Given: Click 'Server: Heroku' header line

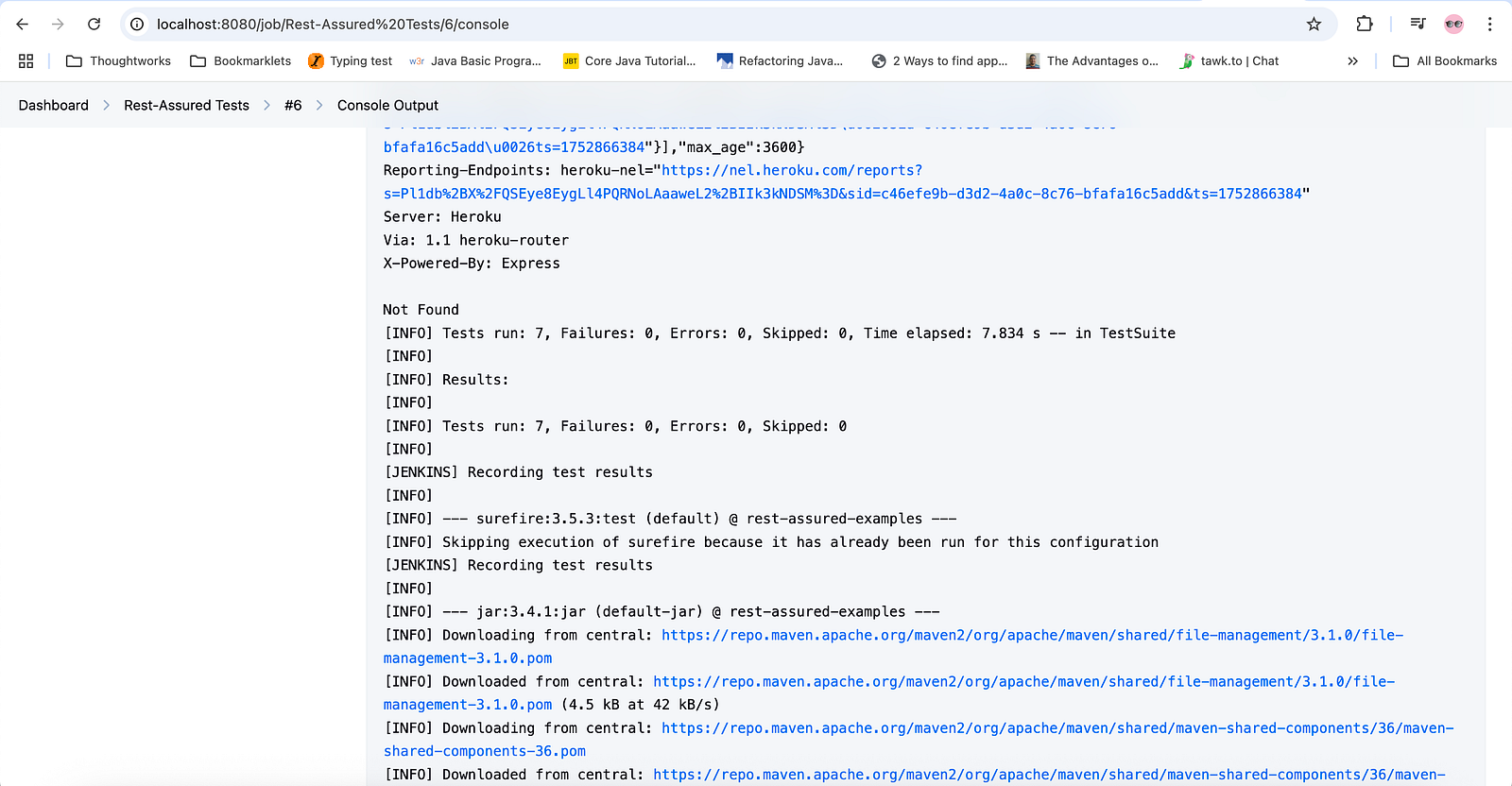Looking at the screenshot, I should coord(442,217).
